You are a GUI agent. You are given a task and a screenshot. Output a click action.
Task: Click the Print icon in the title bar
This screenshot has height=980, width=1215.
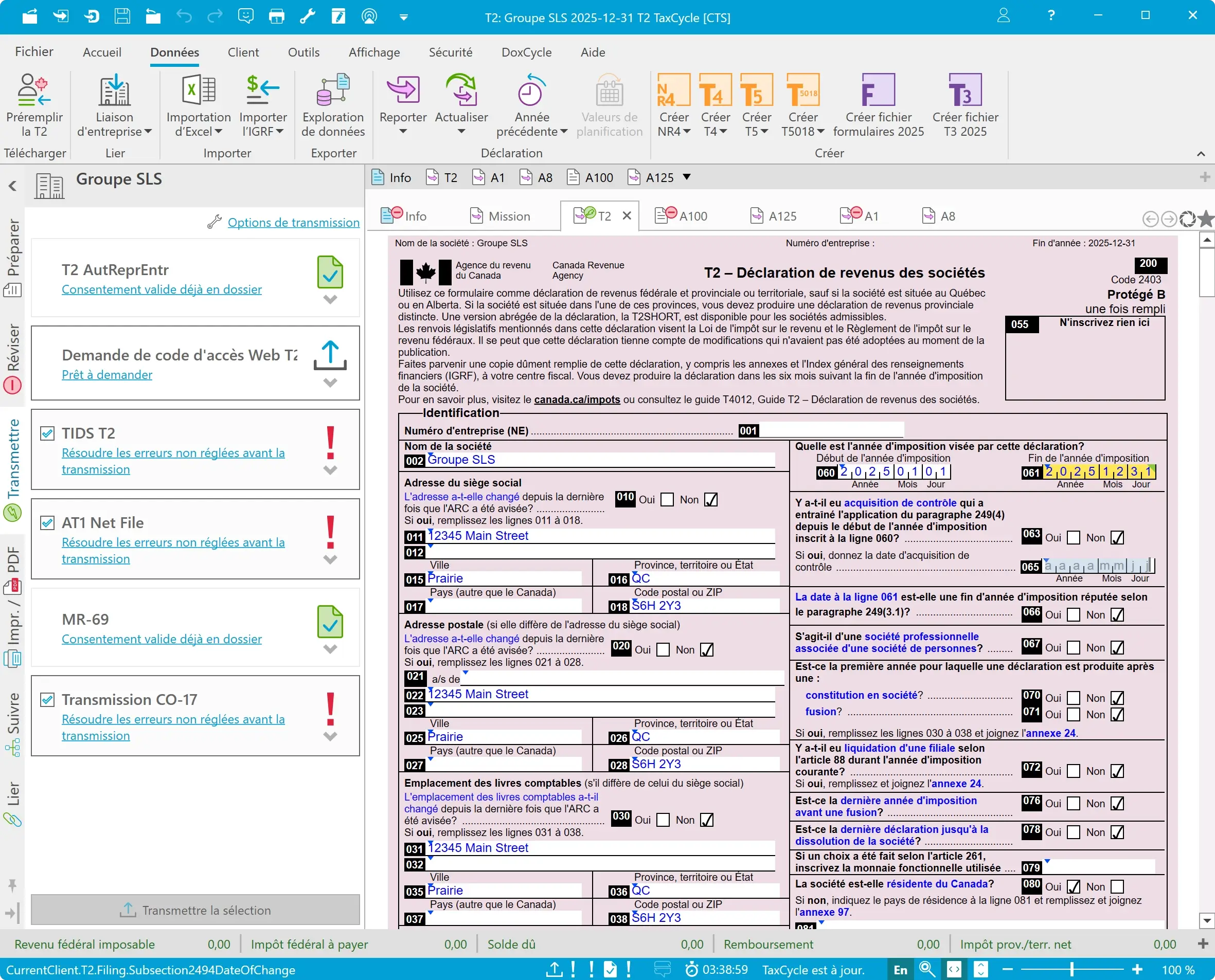pyautogui.click(x=276, y=16)
